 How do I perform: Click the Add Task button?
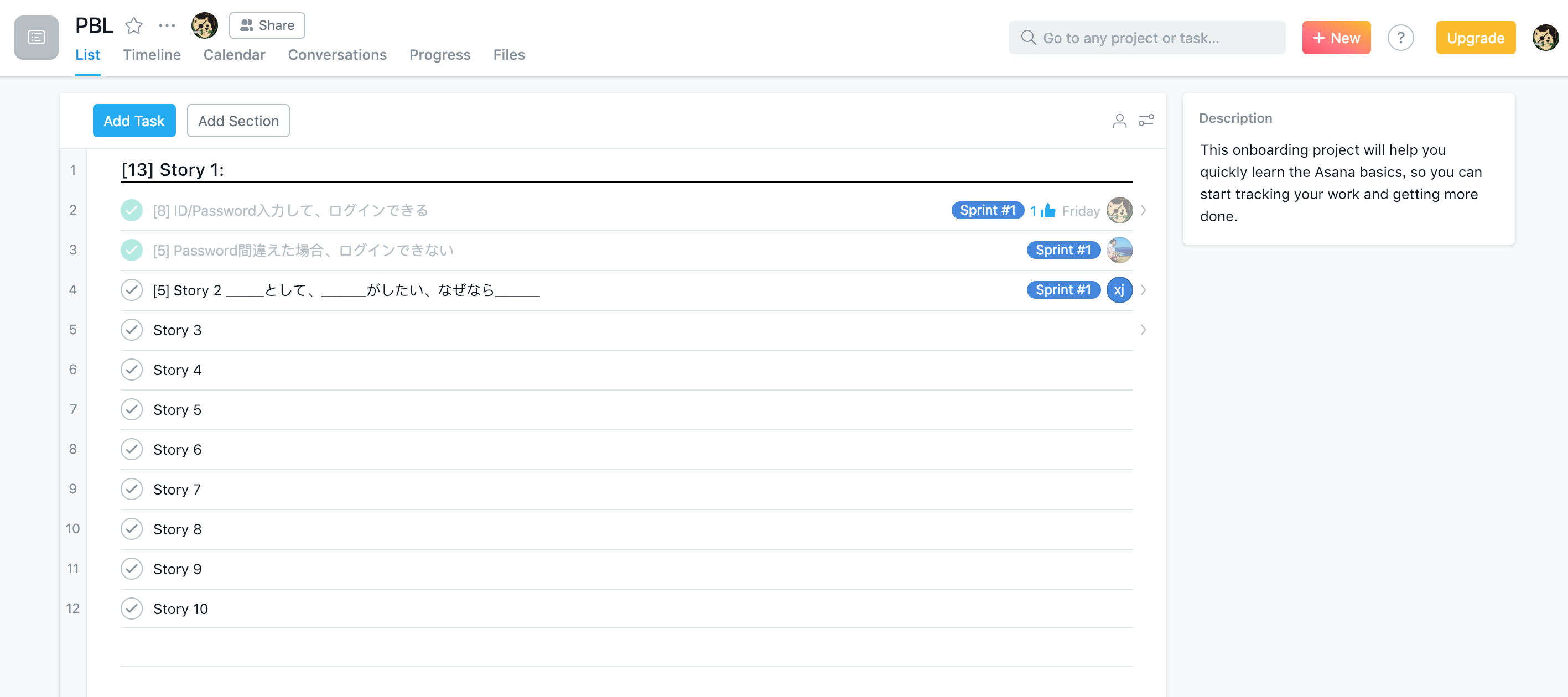click(134, 121)
